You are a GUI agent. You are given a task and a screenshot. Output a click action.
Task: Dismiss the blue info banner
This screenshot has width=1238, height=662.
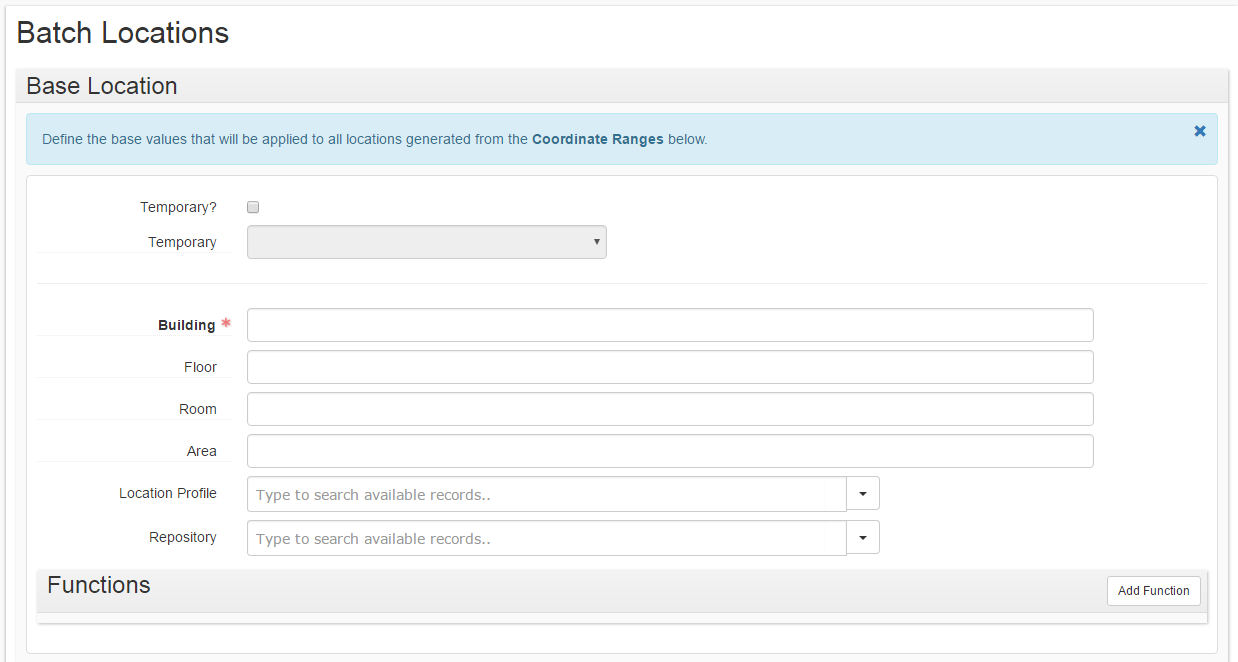click(x=1200, y=131)
